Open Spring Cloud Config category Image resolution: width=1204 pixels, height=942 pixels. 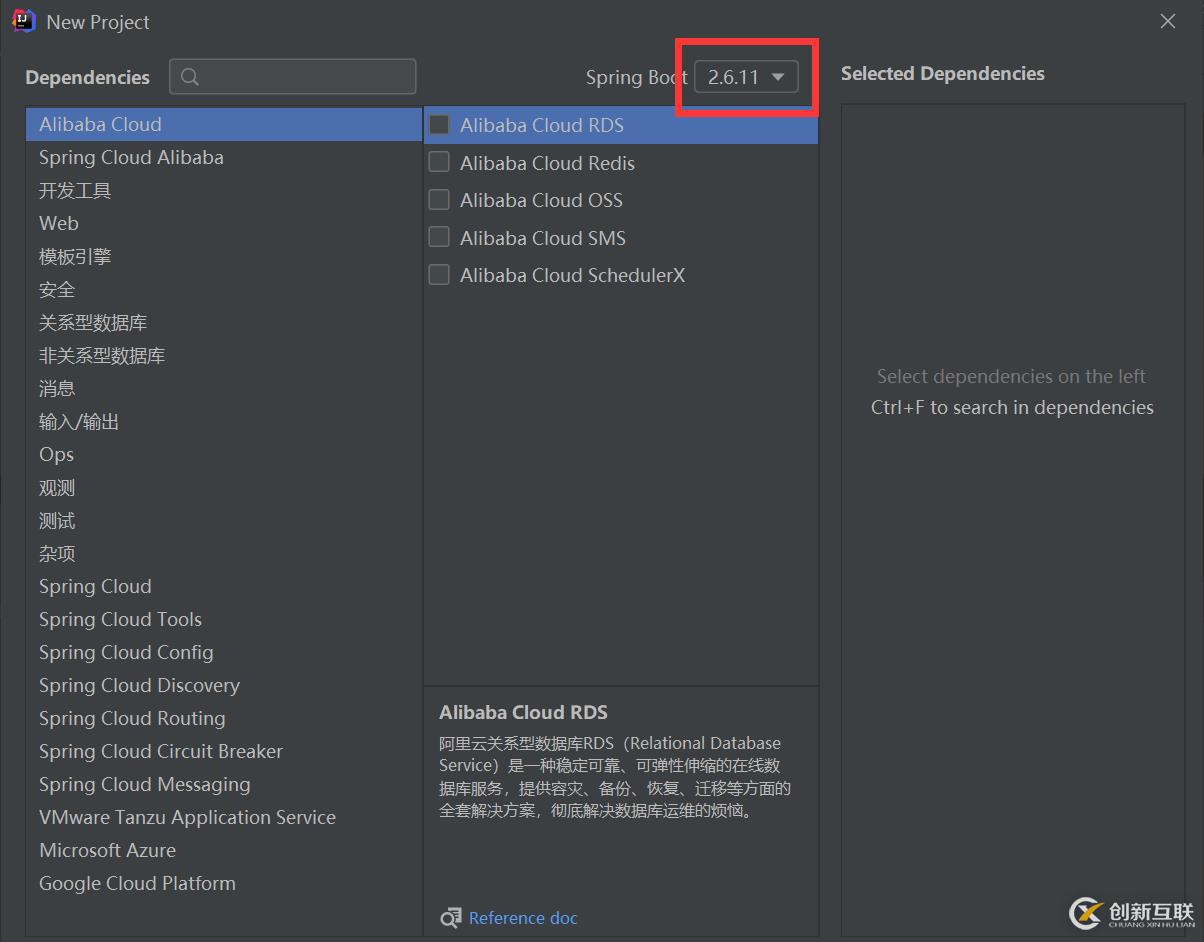coord(224,652)
